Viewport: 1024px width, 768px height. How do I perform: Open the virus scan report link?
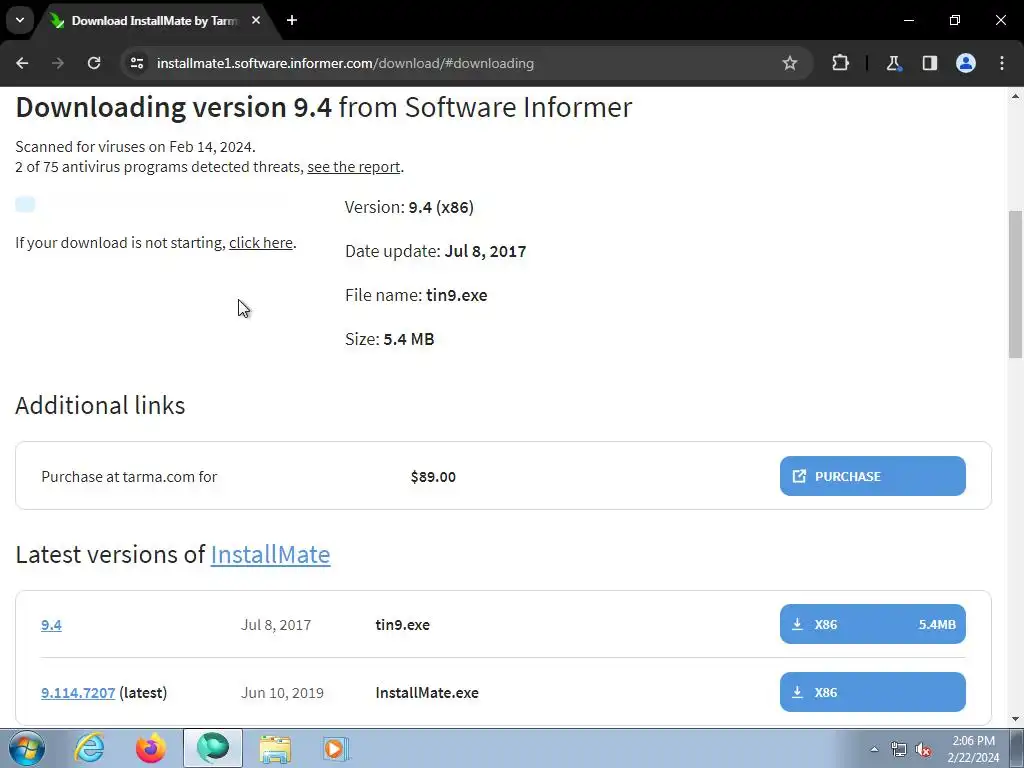click(353, 167)
